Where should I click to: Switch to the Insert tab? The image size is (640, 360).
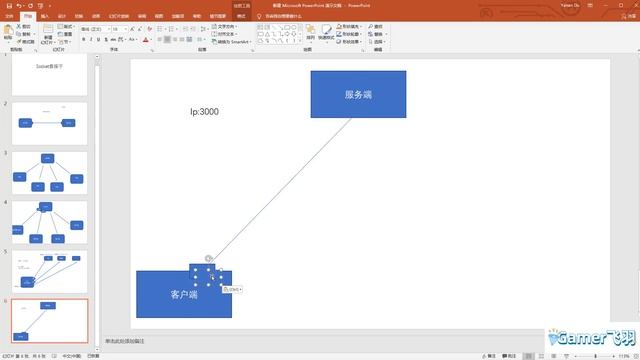pos(45,16)
